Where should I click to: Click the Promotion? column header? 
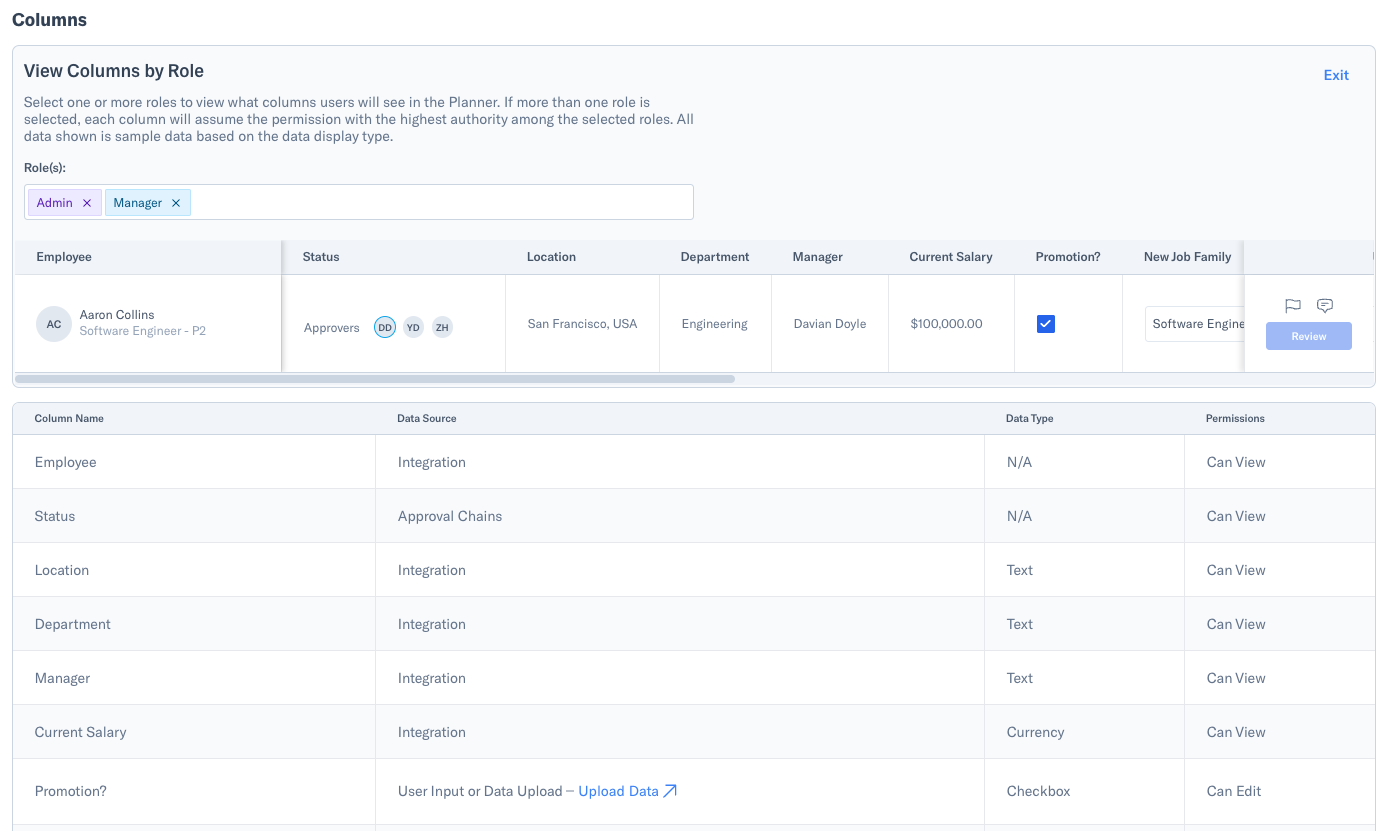[1068, 257]
